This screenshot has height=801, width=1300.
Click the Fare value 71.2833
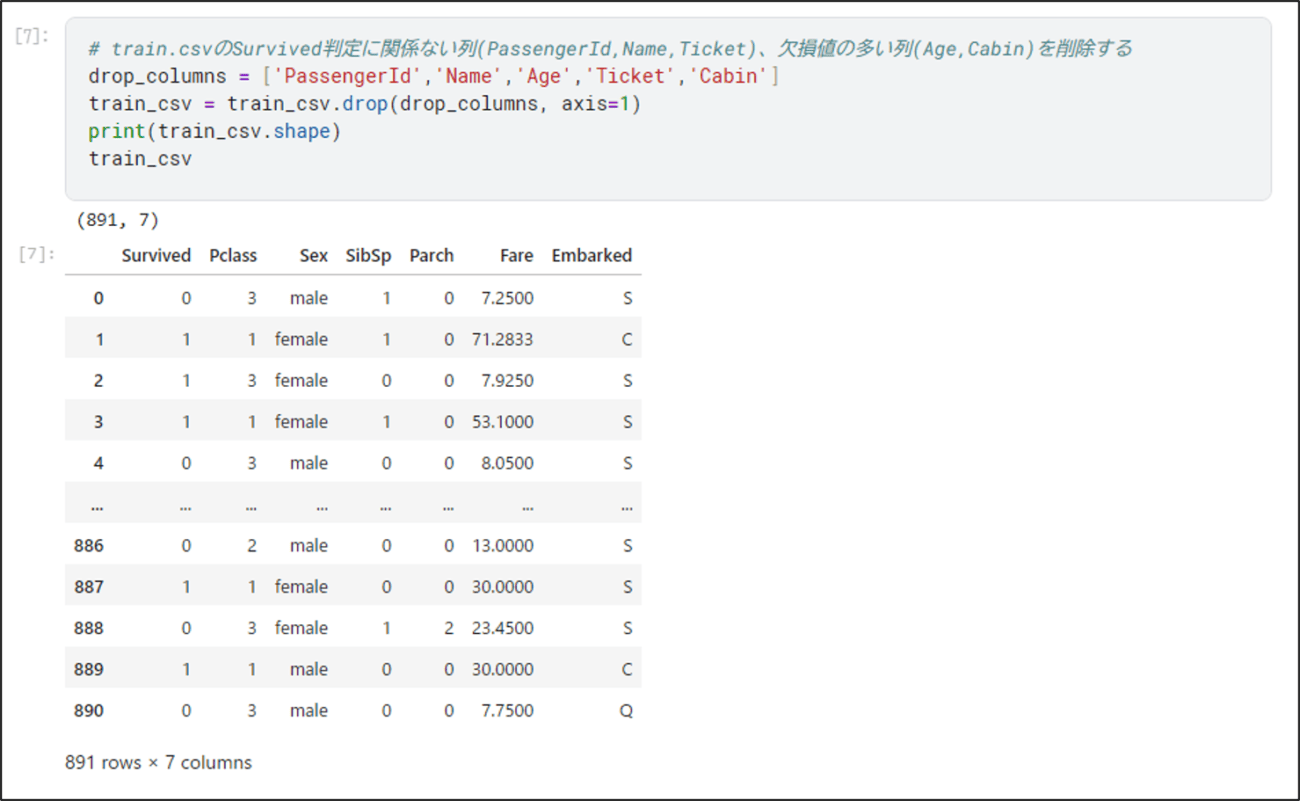coord(503,339)
